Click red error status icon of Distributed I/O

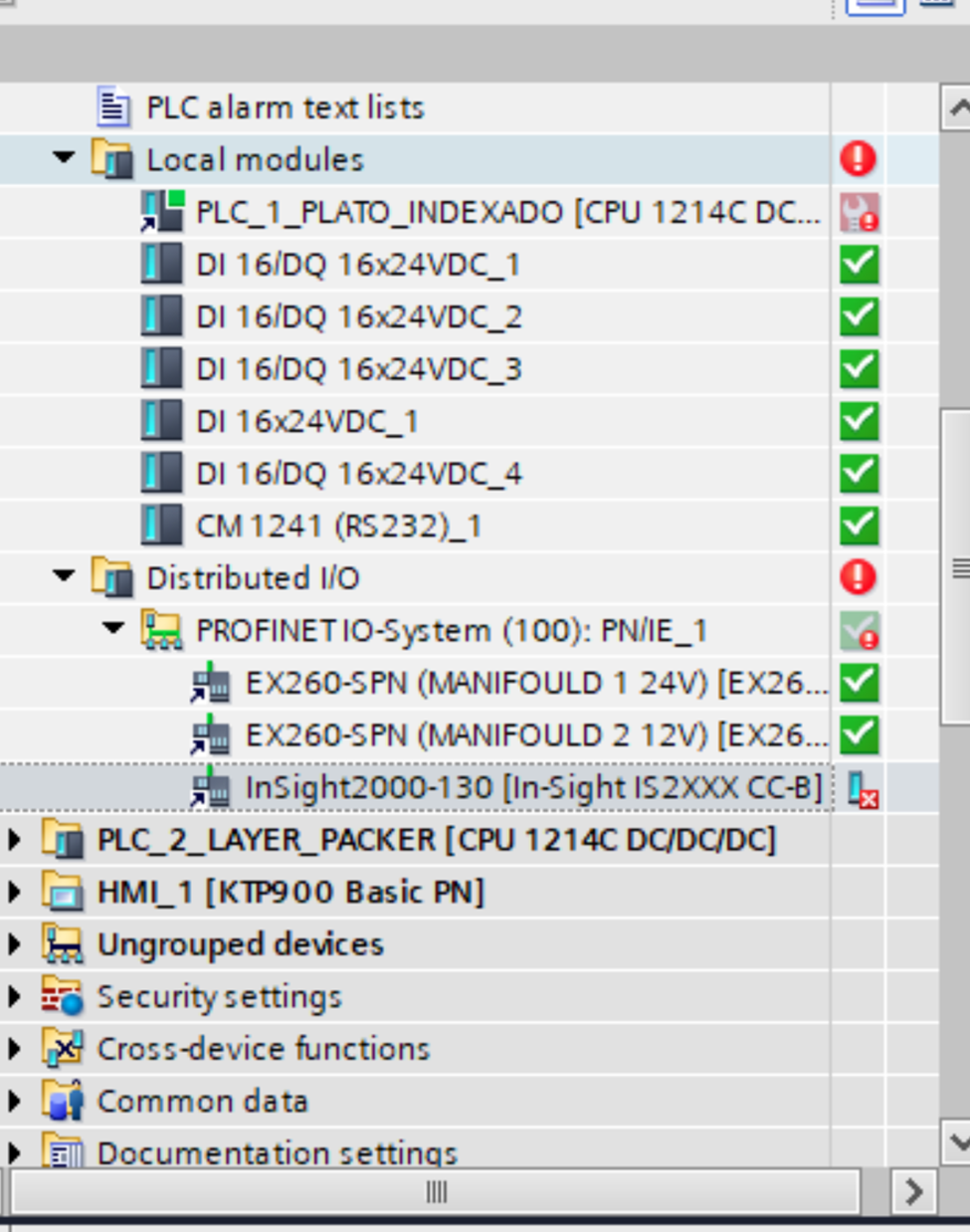(858, 577)
